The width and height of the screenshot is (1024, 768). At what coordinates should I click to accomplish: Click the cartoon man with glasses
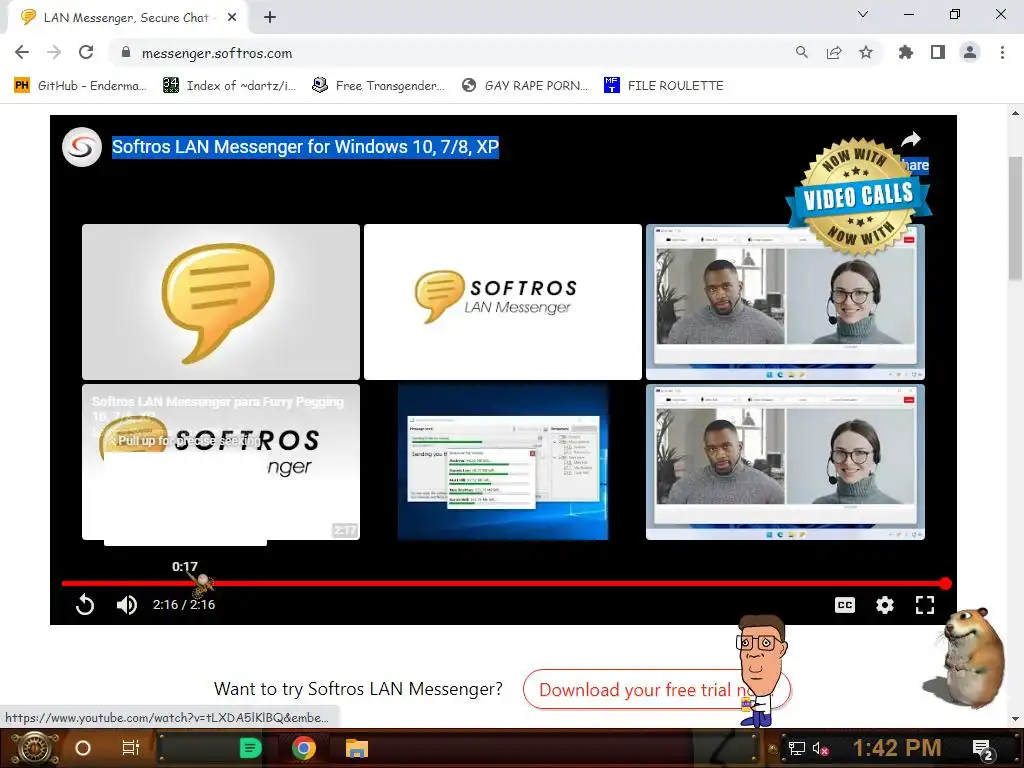click(761, 671)
